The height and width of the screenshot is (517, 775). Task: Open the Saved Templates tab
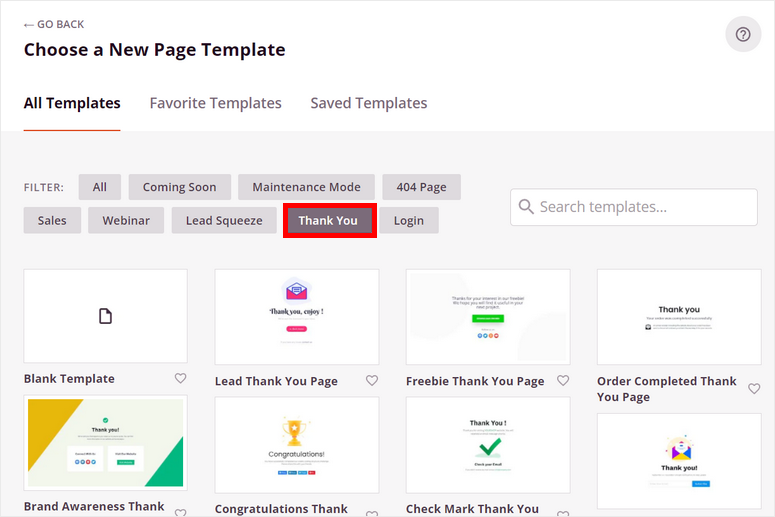pos(368,103)
